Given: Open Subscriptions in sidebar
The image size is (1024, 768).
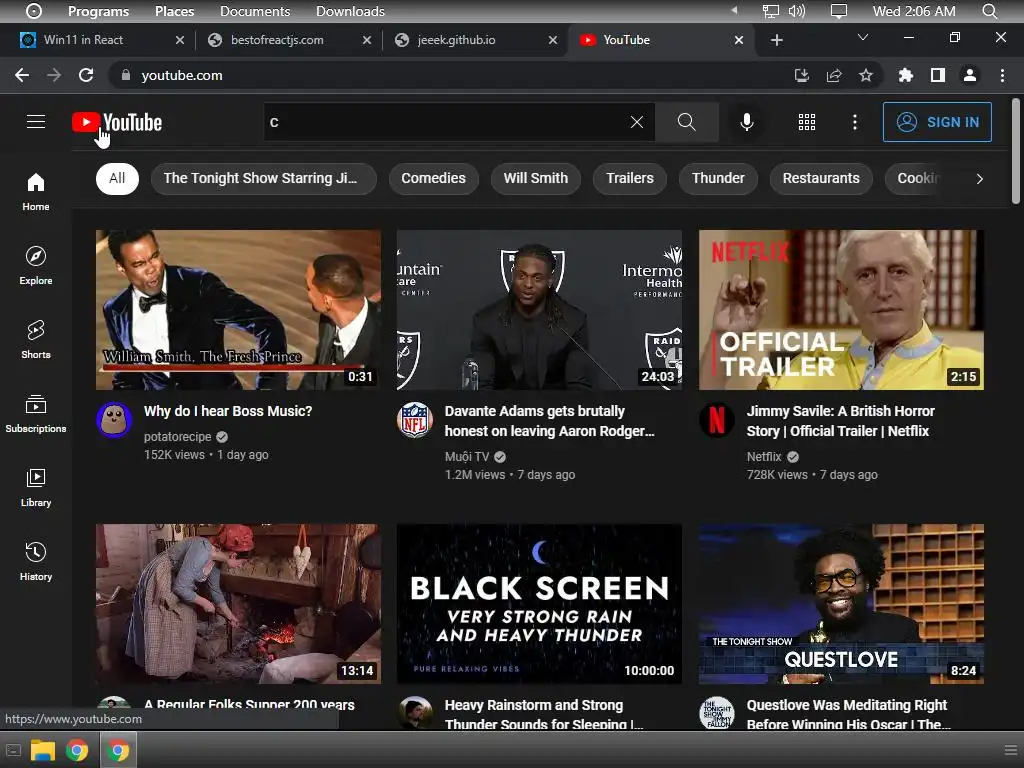Looking at the screenshot, I should point(36,413).
